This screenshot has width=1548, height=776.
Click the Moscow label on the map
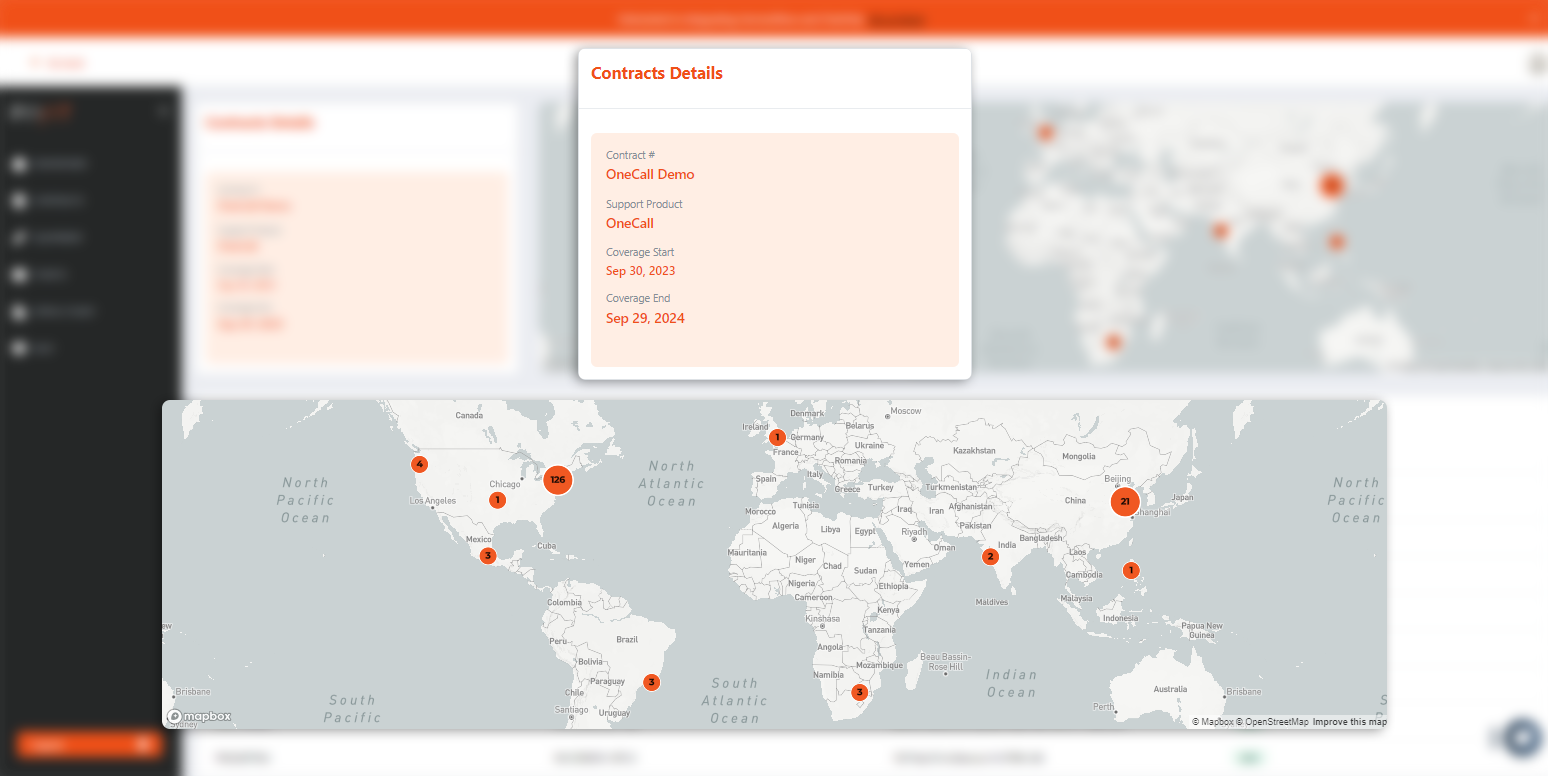coord(906,411)
